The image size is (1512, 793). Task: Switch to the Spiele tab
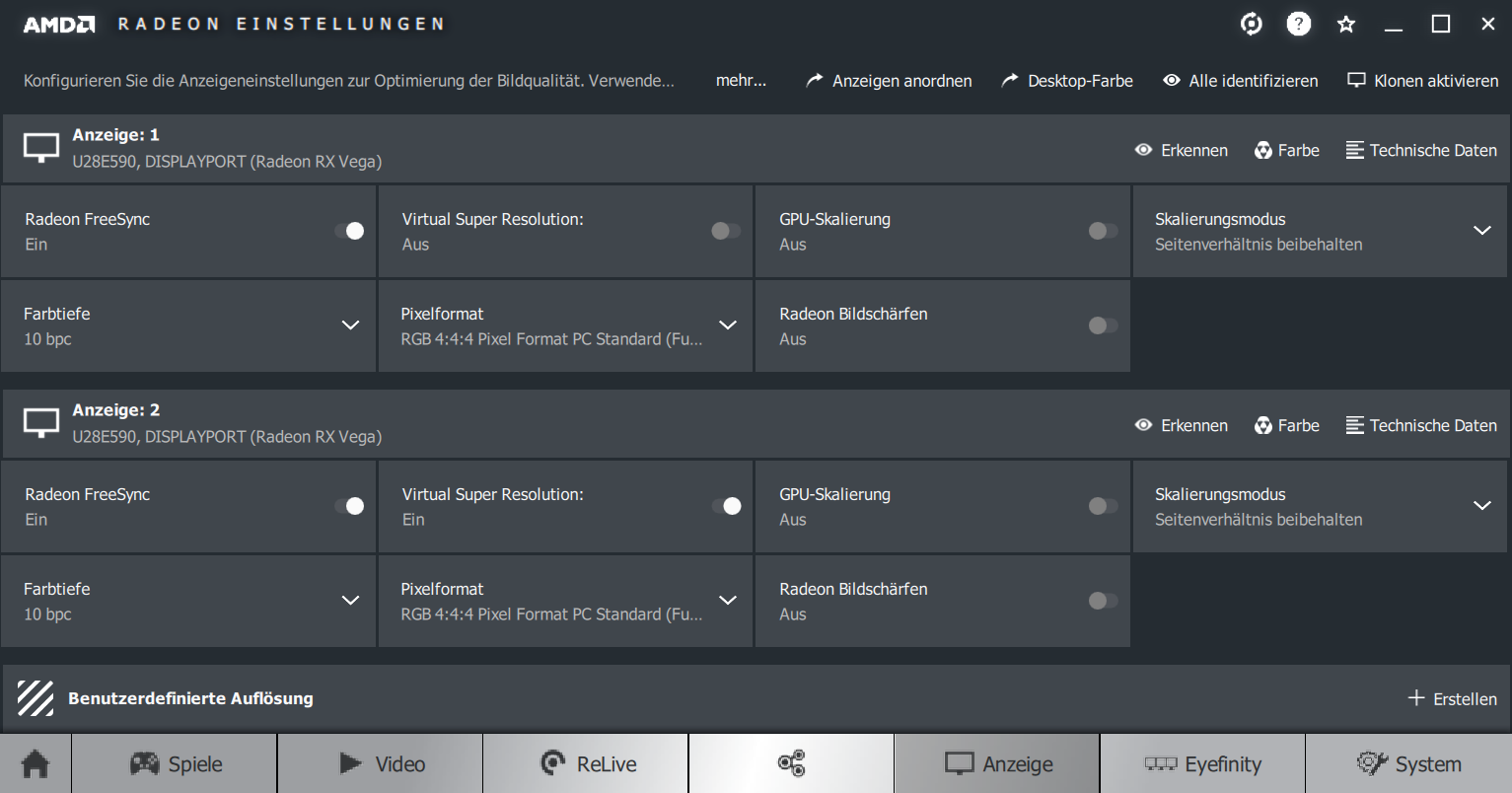175,763
